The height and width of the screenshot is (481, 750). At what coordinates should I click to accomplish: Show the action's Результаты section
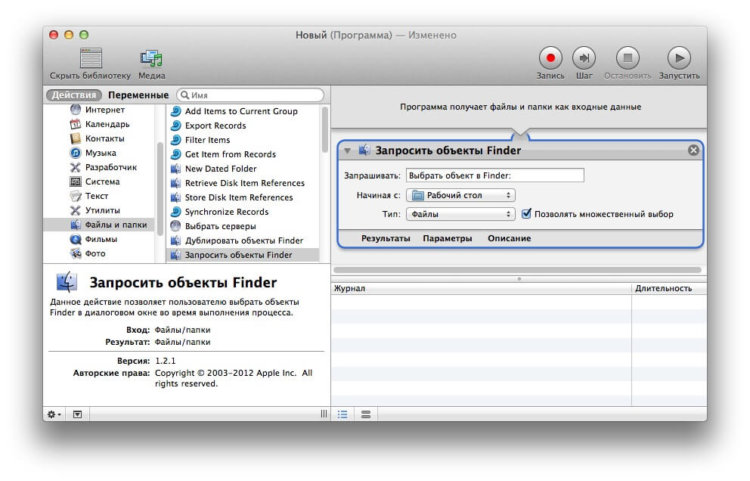pyautogui.click(x=386, y=238)
